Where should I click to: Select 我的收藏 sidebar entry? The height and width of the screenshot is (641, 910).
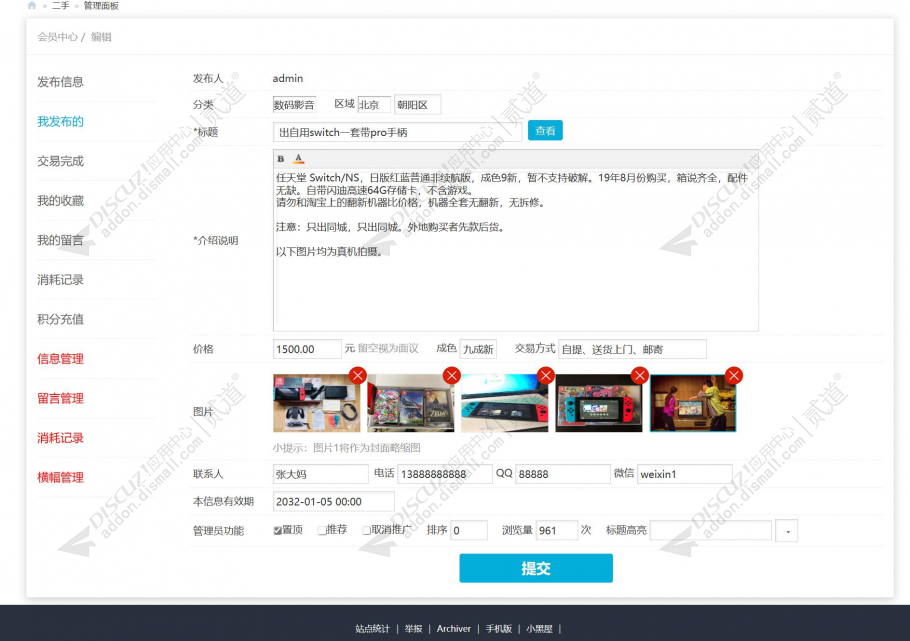click(60, 200)
